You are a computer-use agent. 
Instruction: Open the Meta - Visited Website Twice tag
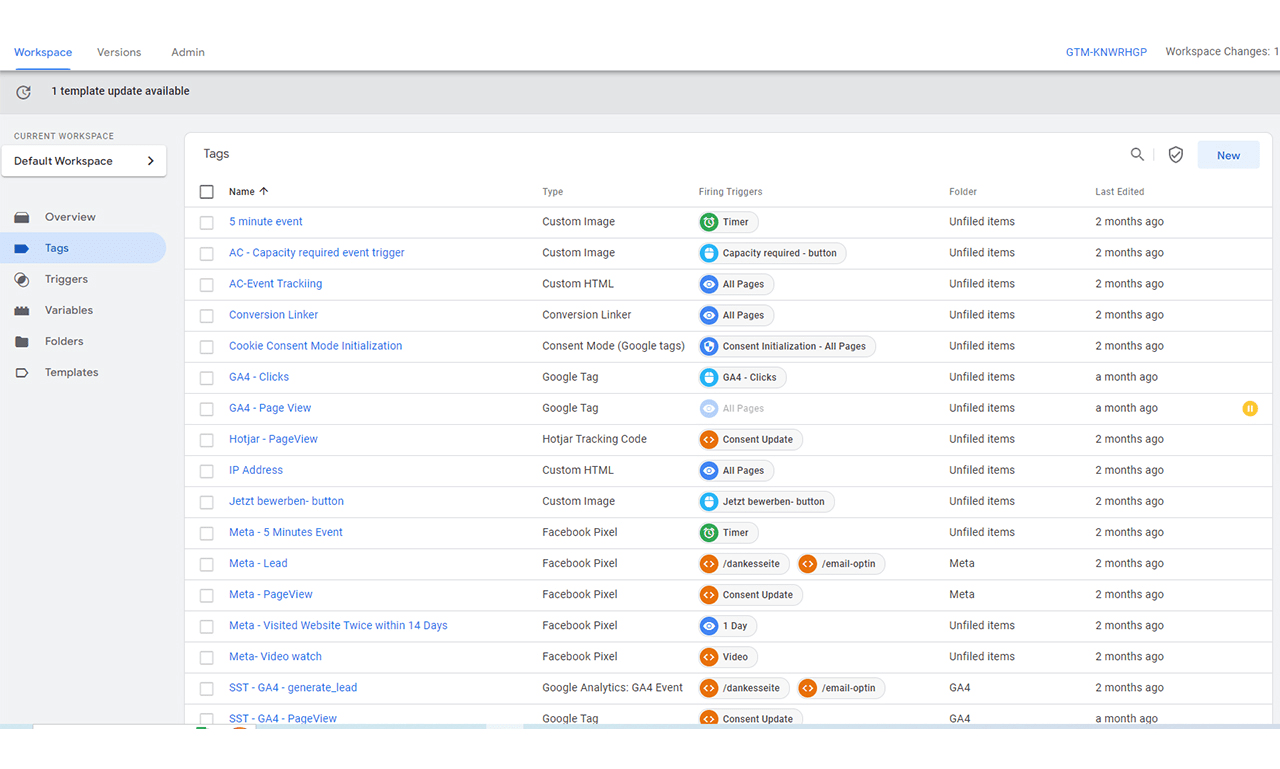tap(338, 625)
